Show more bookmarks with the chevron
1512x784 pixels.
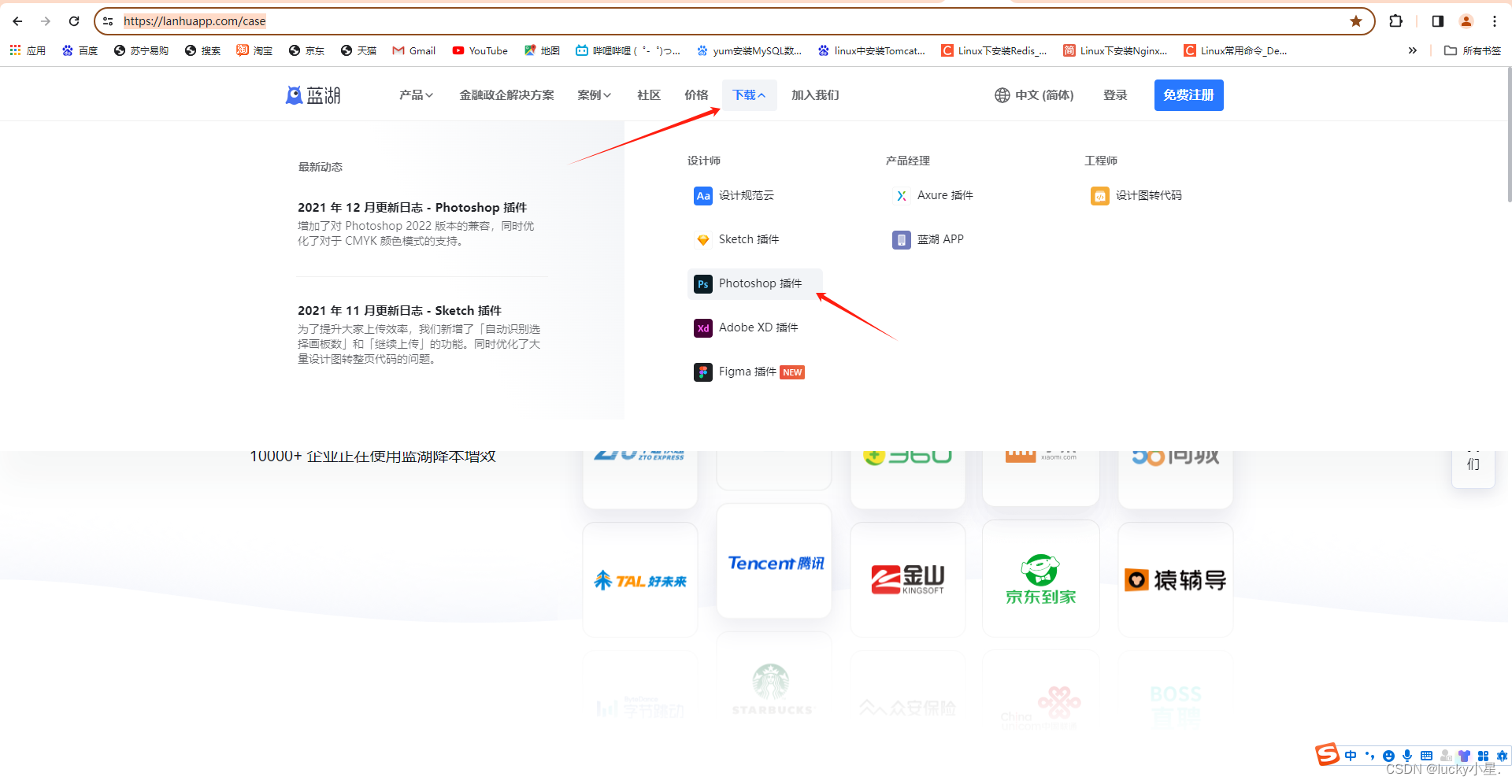(1413, 50)
